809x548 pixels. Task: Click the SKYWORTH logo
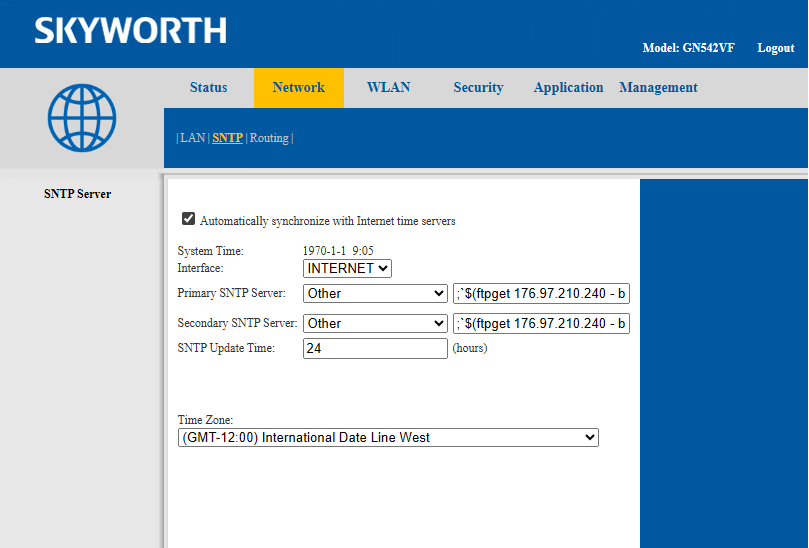[x=130, y=30]
